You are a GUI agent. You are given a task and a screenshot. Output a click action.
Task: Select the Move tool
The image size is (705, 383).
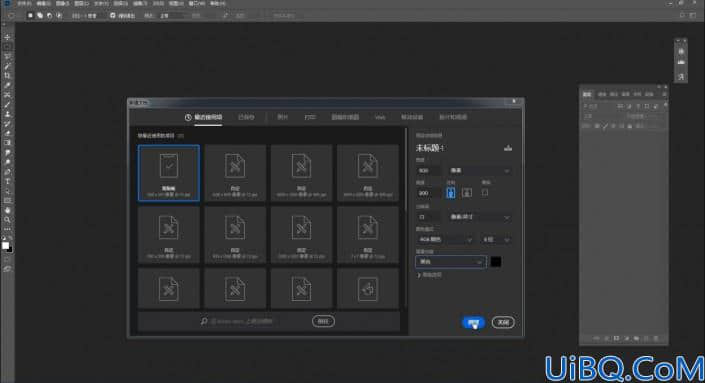7,37
